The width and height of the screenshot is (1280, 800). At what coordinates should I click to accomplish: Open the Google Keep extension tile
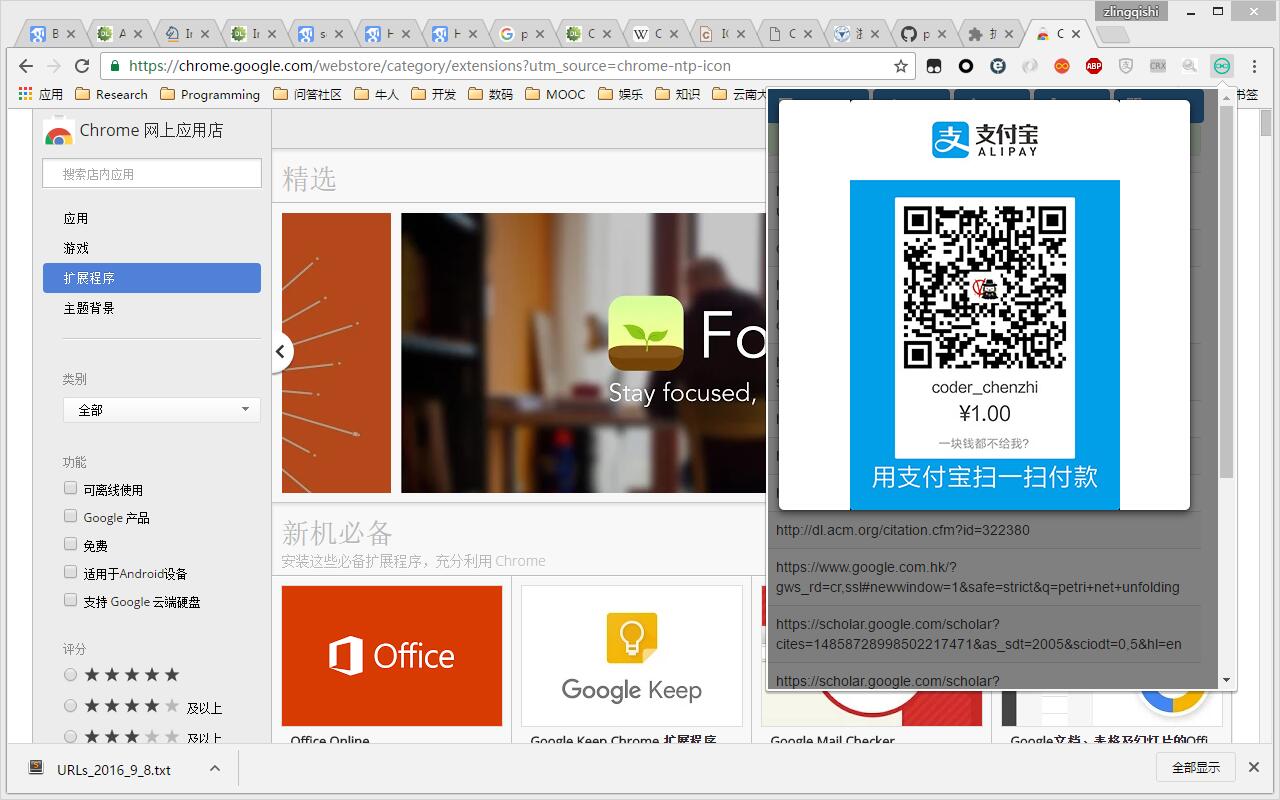632,656
